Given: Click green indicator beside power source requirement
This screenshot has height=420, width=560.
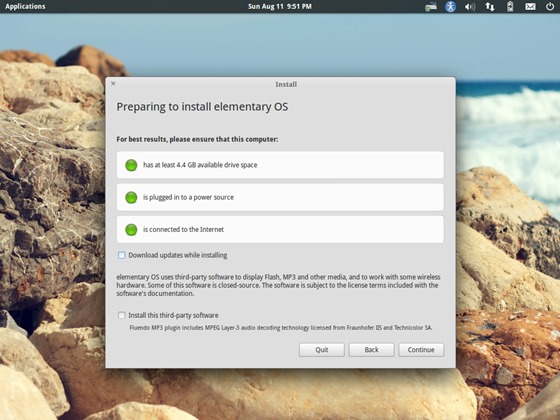Looking at the screenshot, I should pyautogui.click(x=131, y=197).
